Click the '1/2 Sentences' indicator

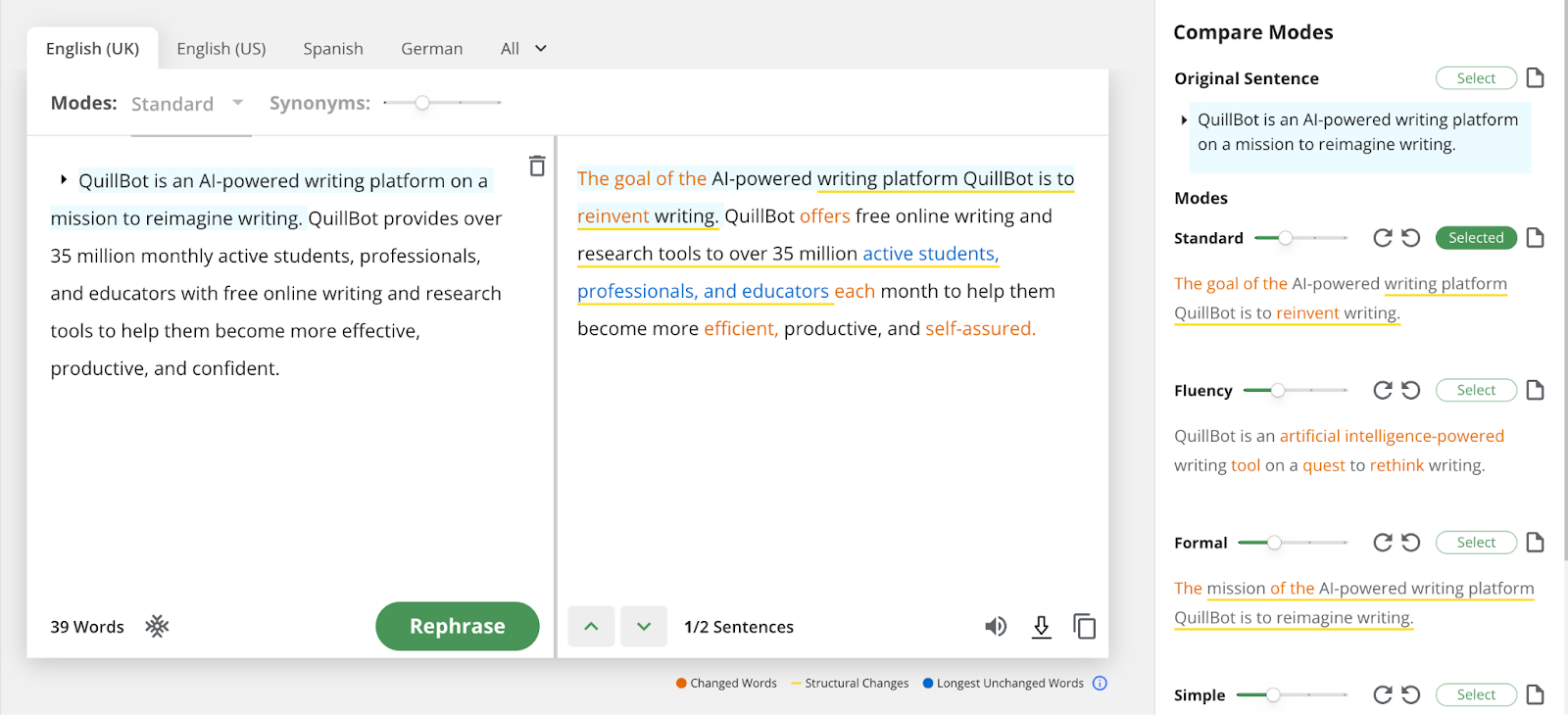coord(739,627)
